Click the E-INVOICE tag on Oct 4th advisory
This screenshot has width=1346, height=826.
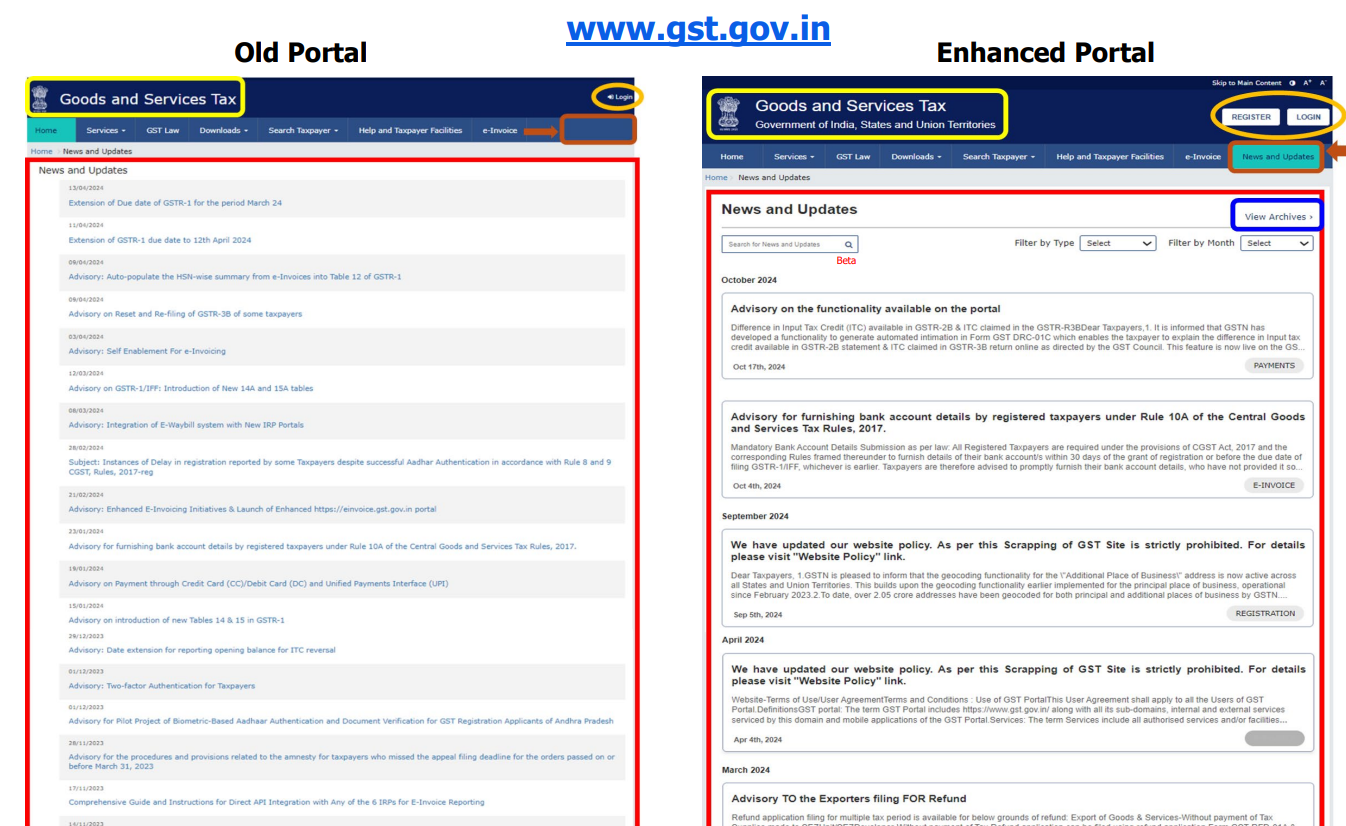(x=1274, y=486)
